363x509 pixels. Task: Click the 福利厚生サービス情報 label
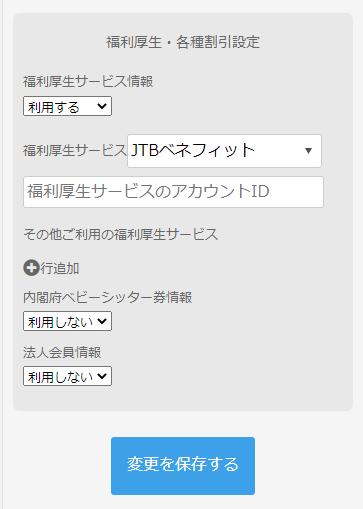[88, 81]
